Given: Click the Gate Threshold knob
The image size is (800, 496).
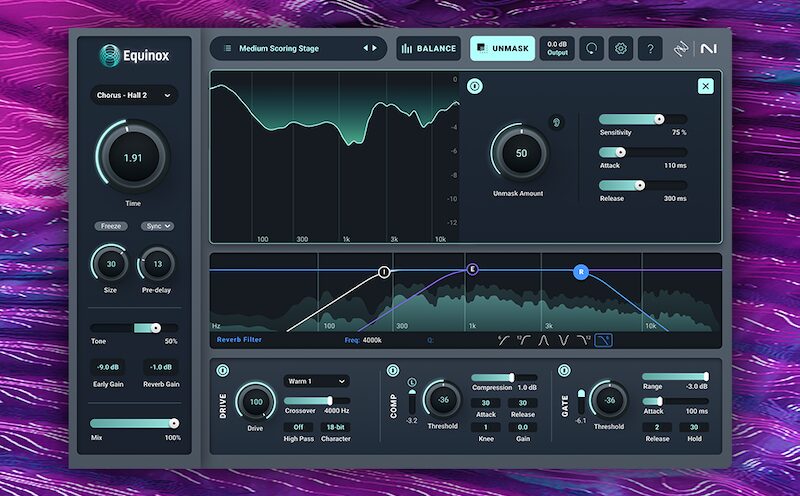Looking at the screenshot, I should click(609, 401).
